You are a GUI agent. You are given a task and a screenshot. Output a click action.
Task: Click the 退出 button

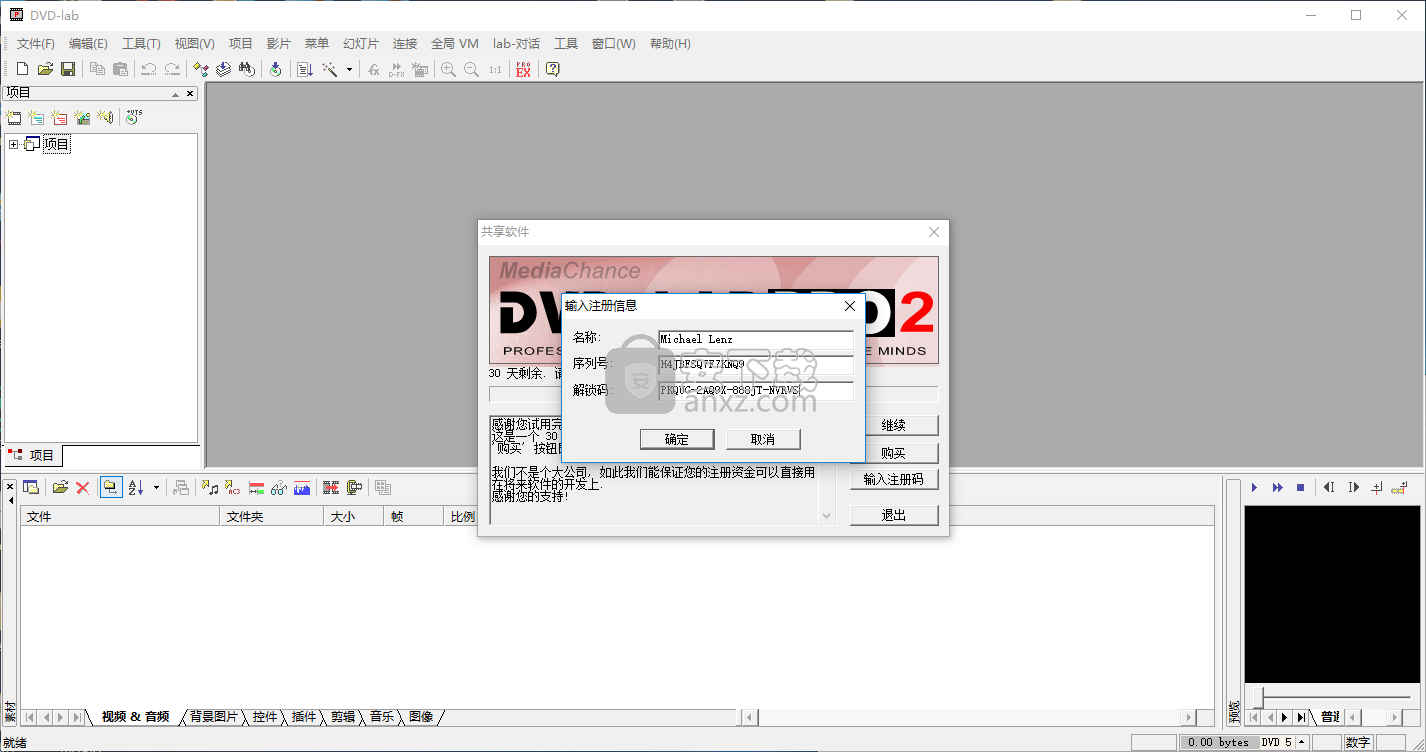(x=894, y=515)
